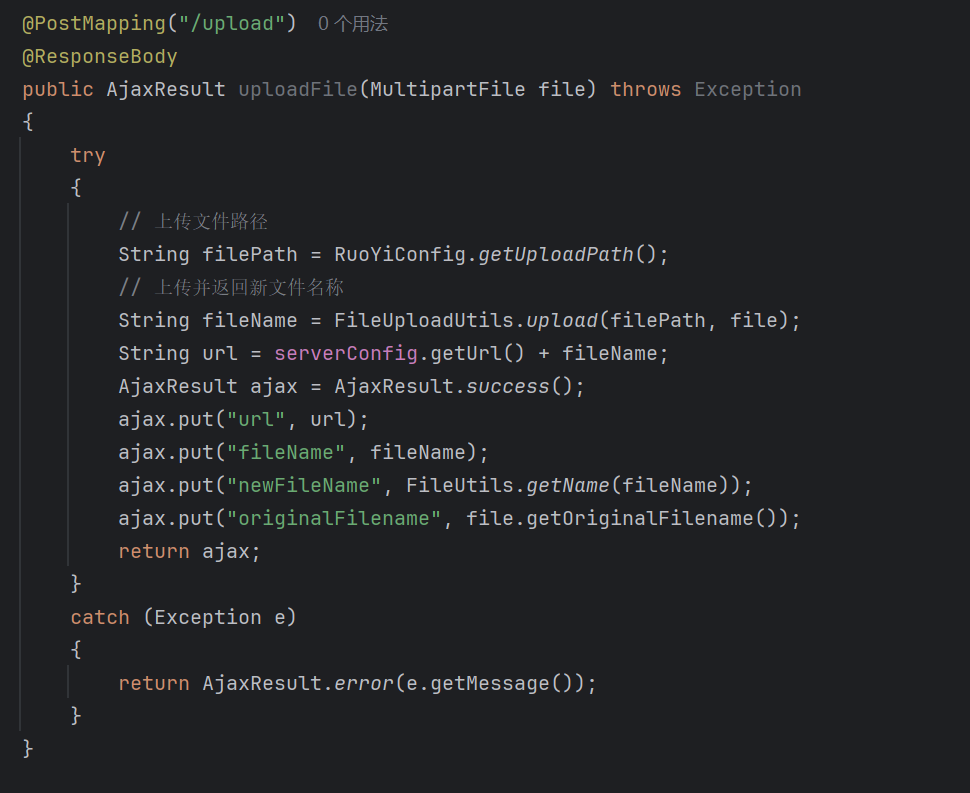
Task: Click the "newFileName" string literal
Action: [304, 485]
